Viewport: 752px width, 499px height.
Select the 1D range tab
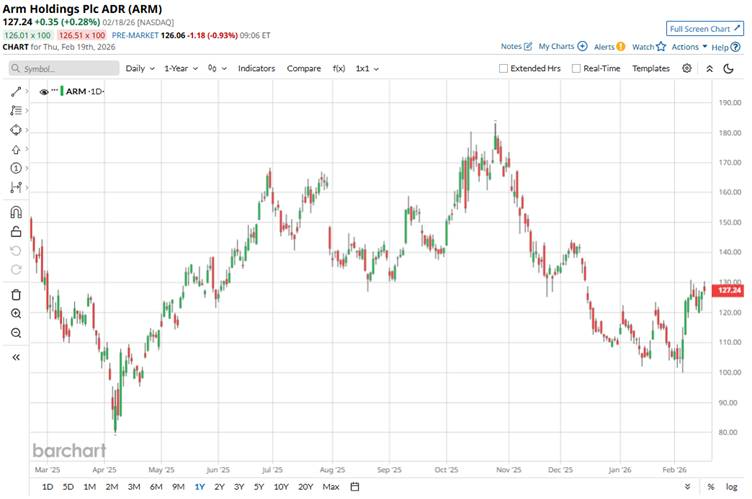pyautogui.click(x=47, y=487)
